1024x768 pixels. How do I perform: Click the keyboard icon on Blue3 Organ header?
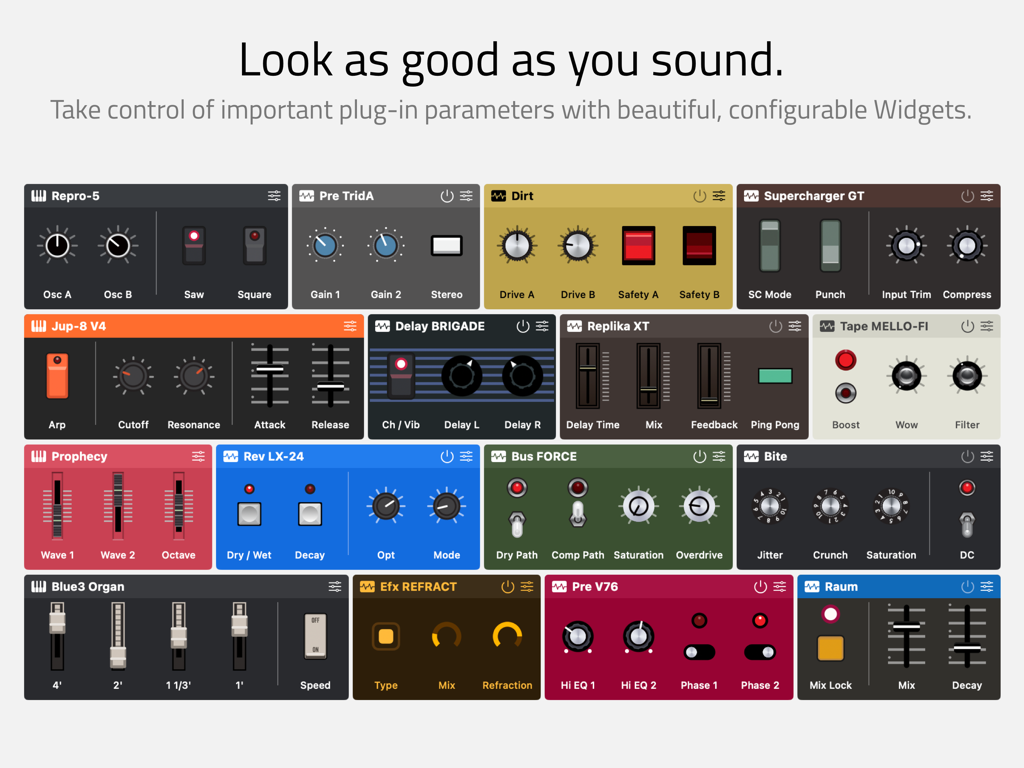[37, 587]
